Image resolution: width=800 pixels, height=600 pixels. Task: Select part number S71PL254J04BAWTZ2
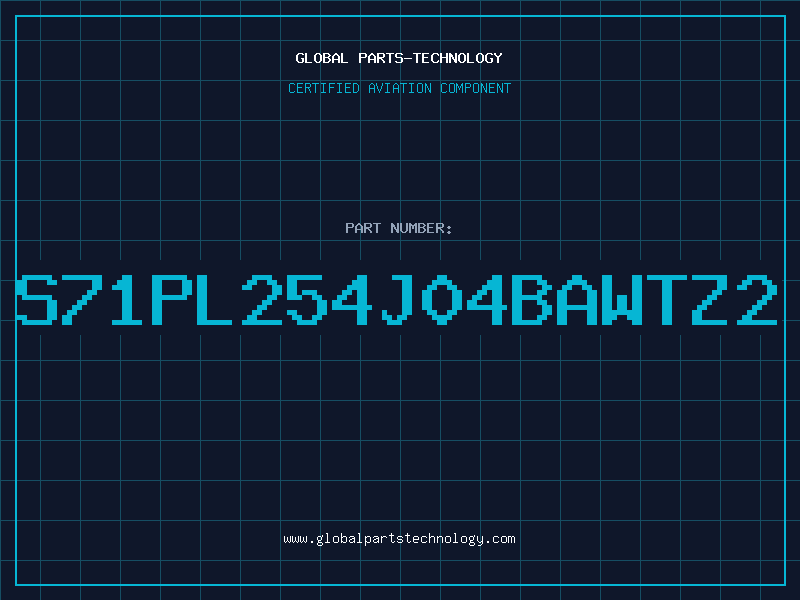point(396,300)
